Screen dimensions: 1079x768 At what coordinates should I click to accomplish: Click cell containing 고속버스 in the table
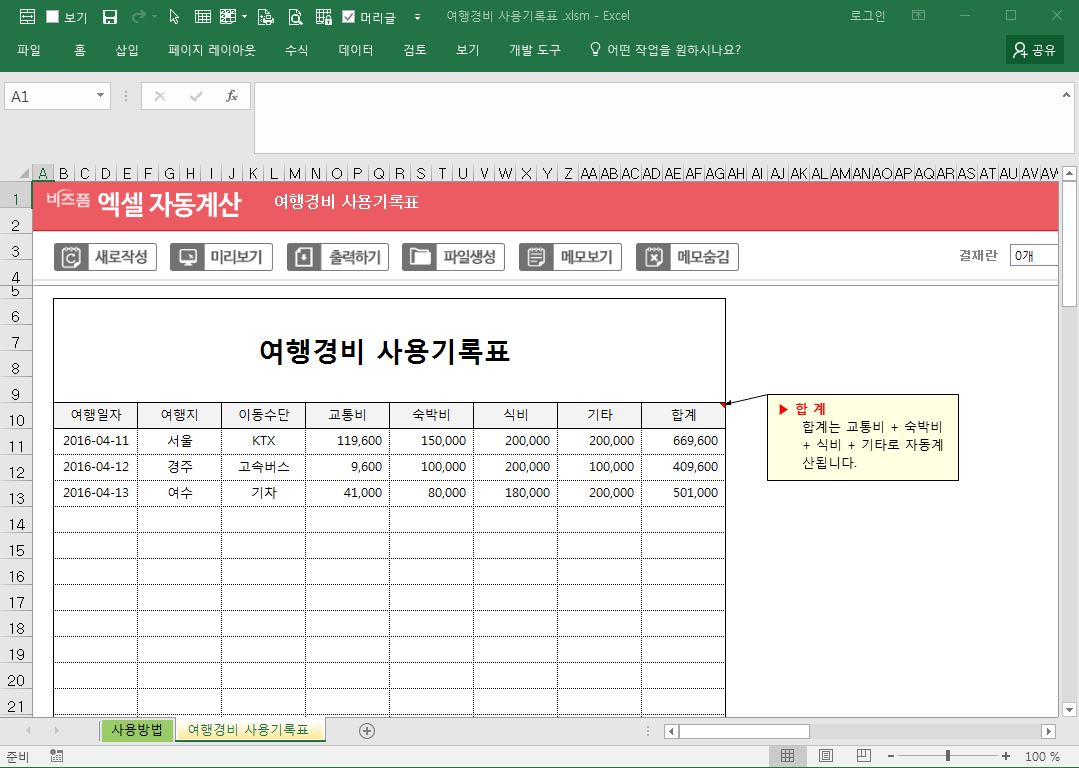pos(263,467)
